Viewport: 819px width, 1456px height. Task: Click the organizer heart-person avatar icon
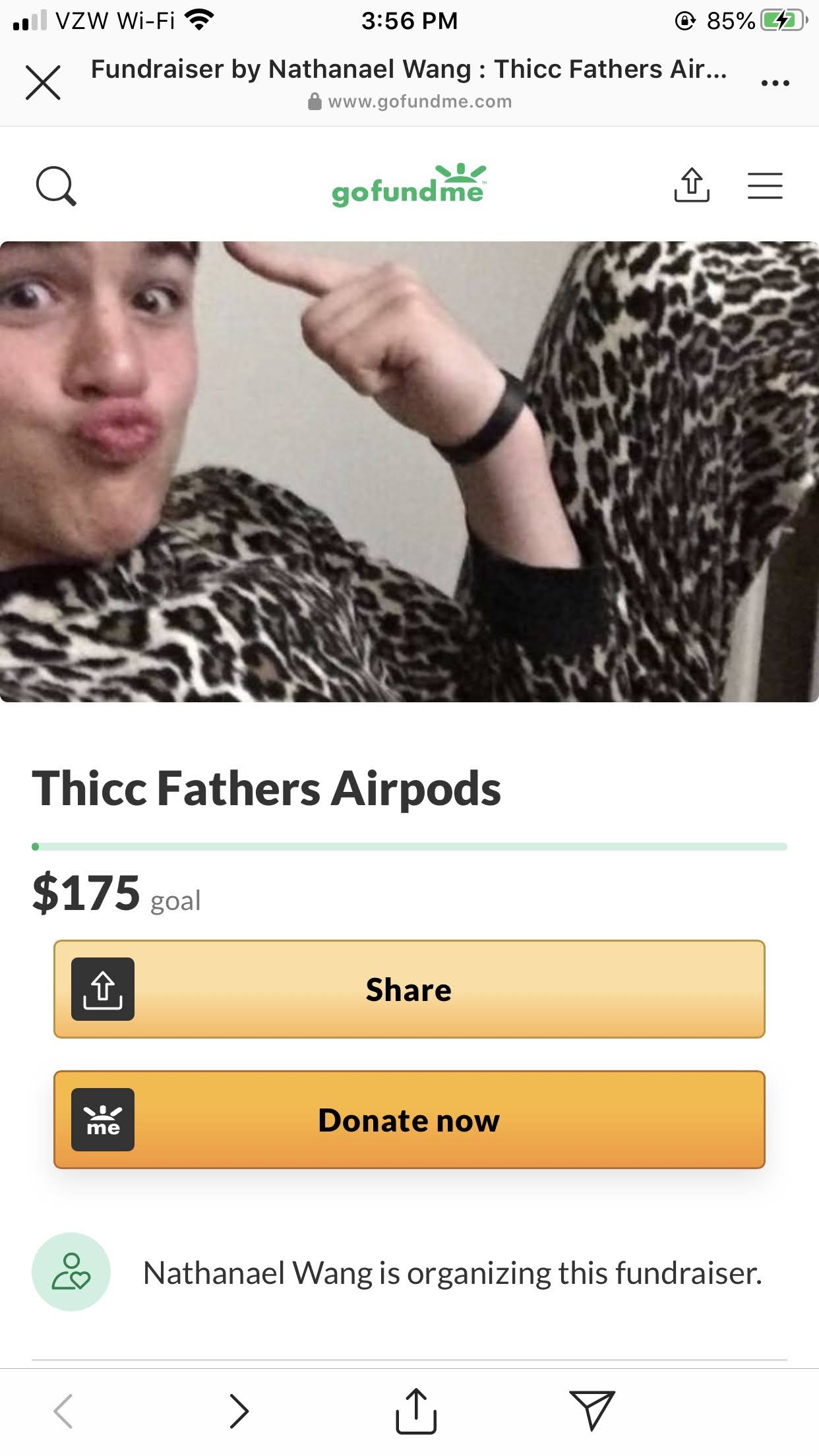tap(71, 1271)
